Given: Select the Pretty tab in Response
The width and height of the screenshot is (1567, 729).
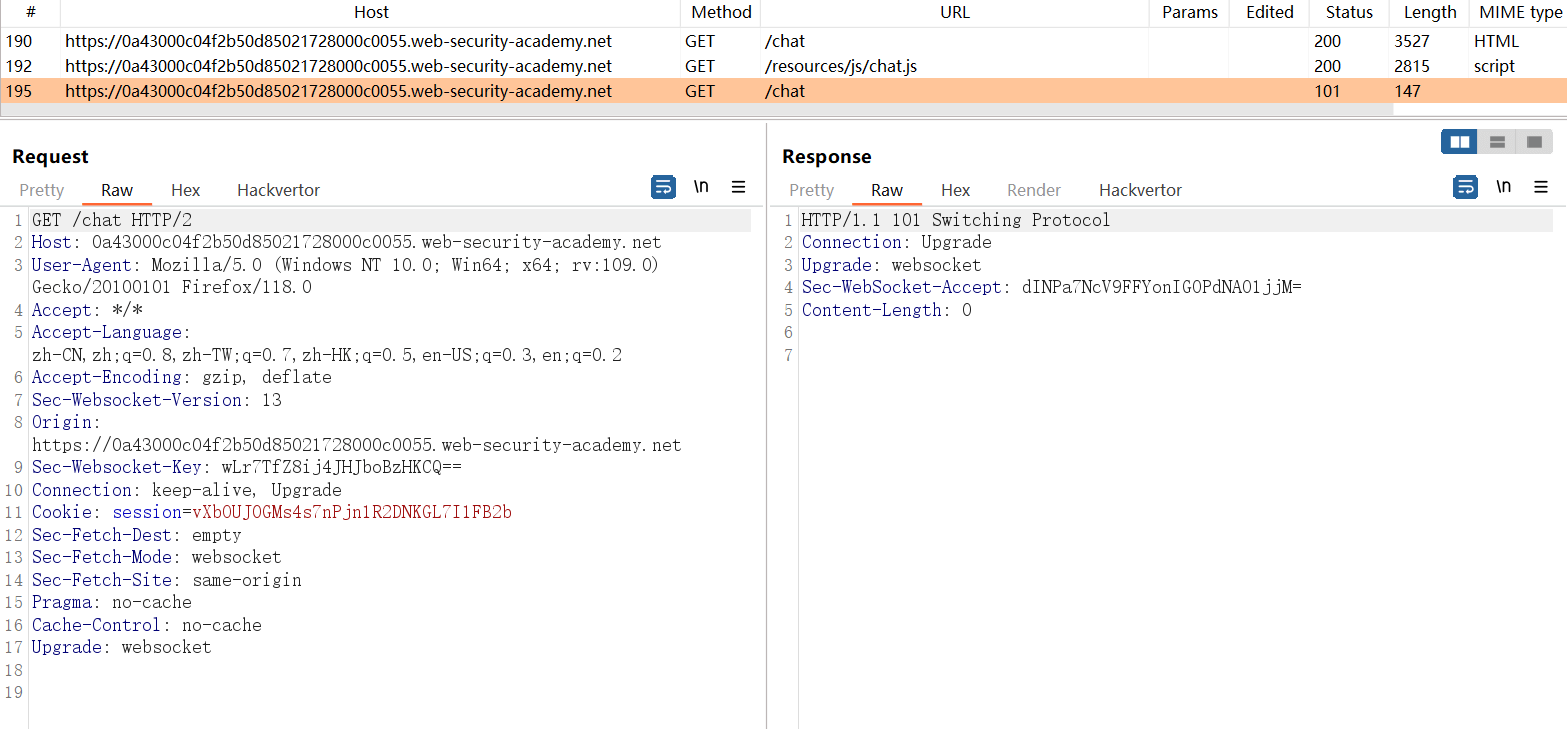Looking at the screenshot, I should click(811, 190).
